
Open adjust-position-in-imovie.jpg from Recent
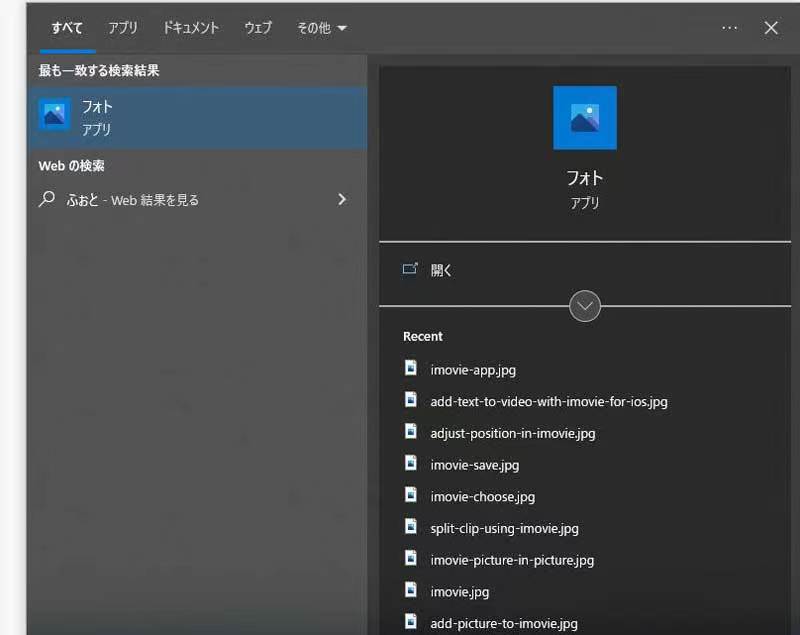pos(512,433)
